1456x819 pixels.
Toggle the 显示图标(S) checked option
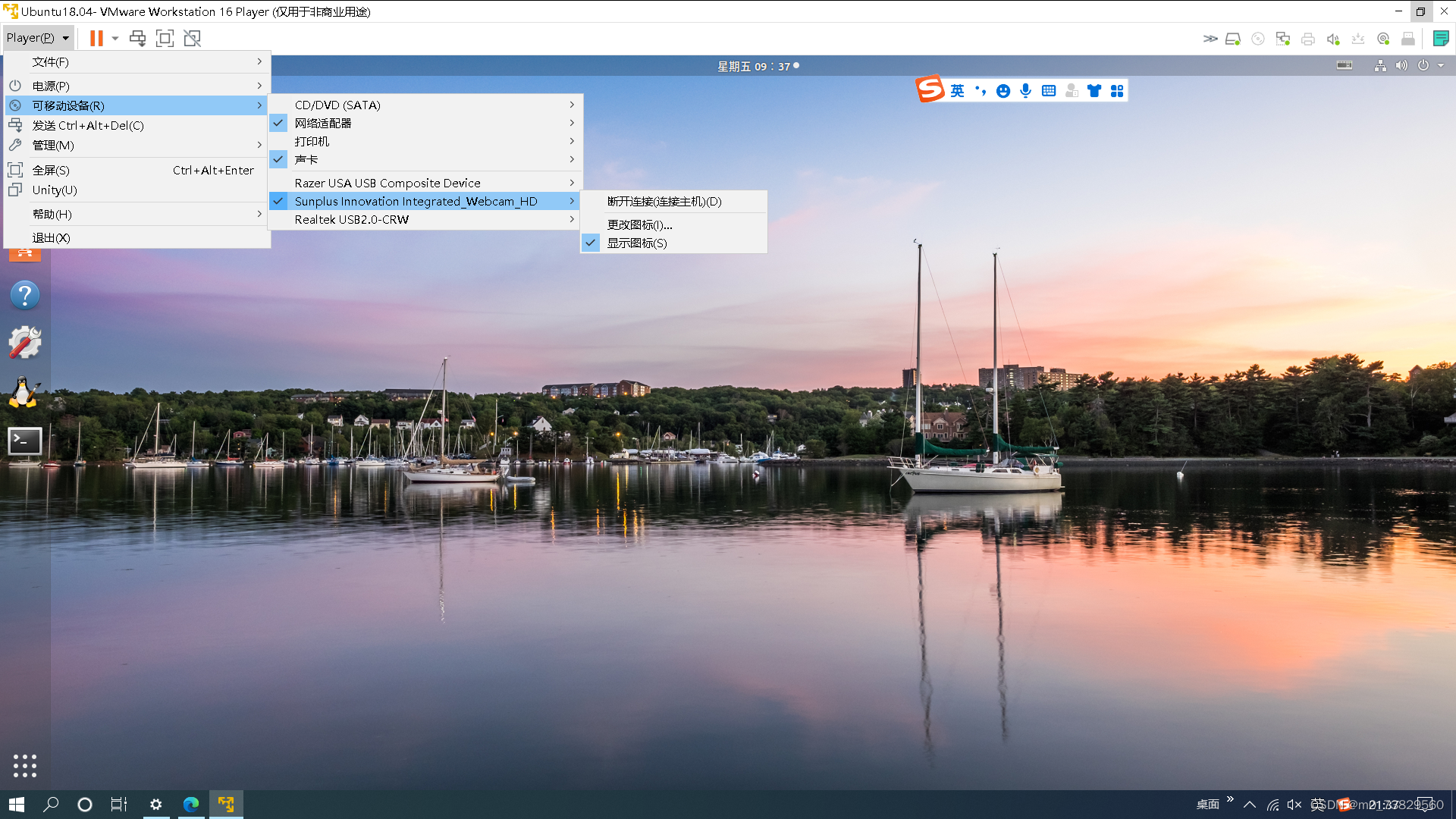tap(673, 243)
